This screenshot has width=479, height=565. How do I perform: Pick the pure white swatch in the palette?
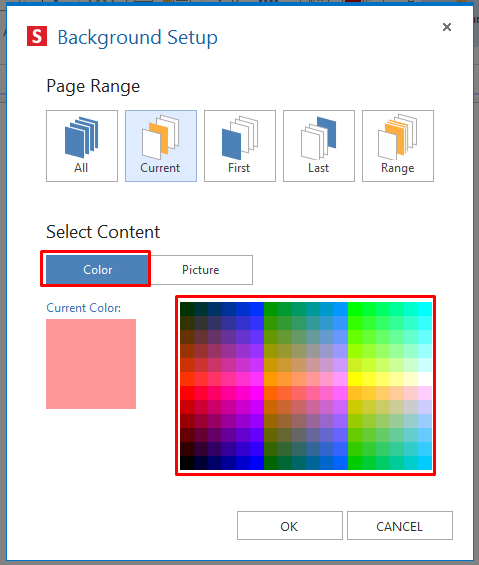click(425, 379)
